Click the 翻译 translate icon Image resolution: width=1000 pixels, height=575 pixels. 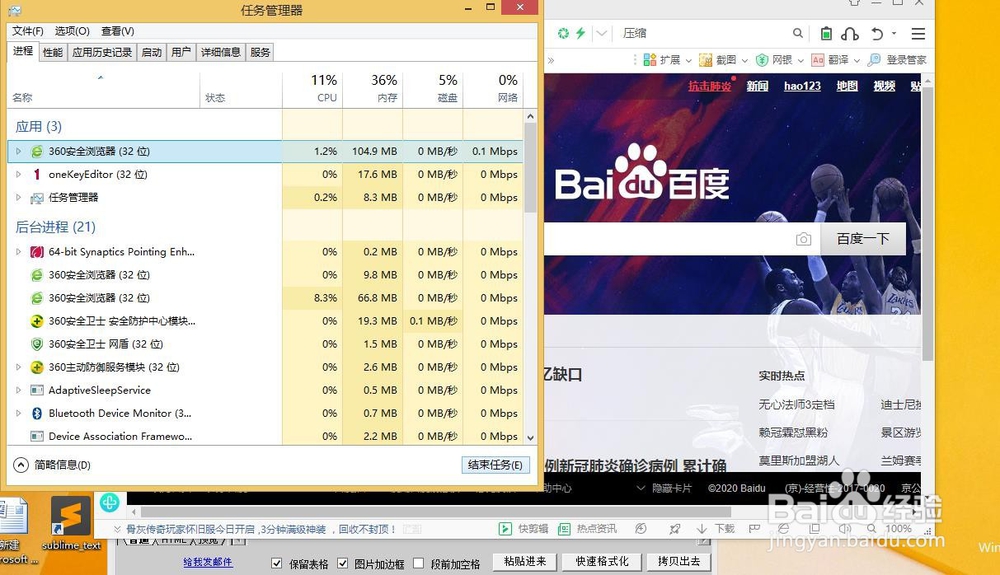(x=818, y=60)
